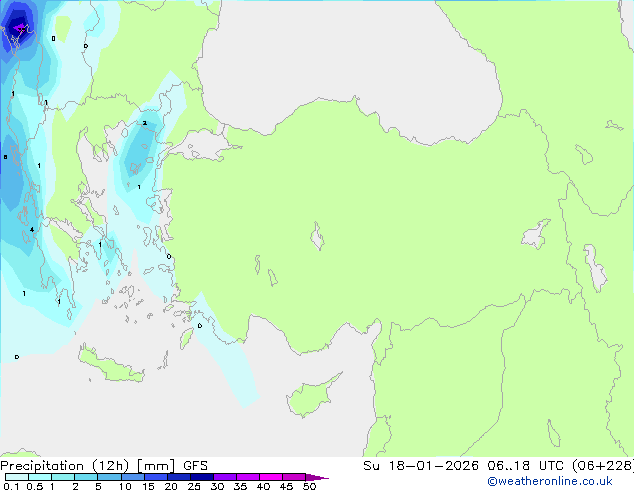
Task: Click the above-50 mm legend arrow tip
Action: 317,478
